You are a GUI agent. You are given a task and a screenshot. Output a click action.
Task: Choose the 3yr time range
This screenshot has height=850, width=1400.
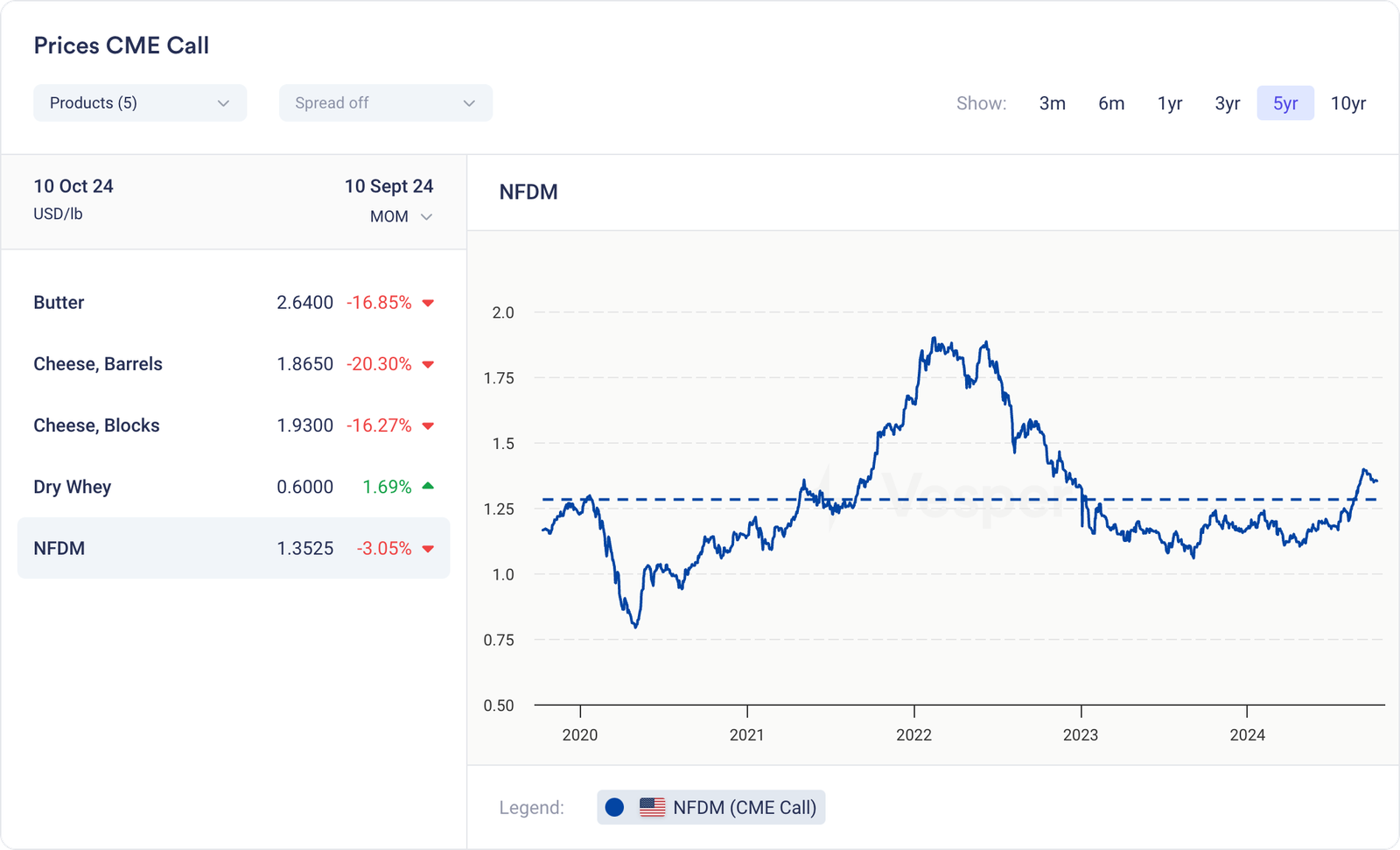pyautogui.click(x=1227, y=103)
